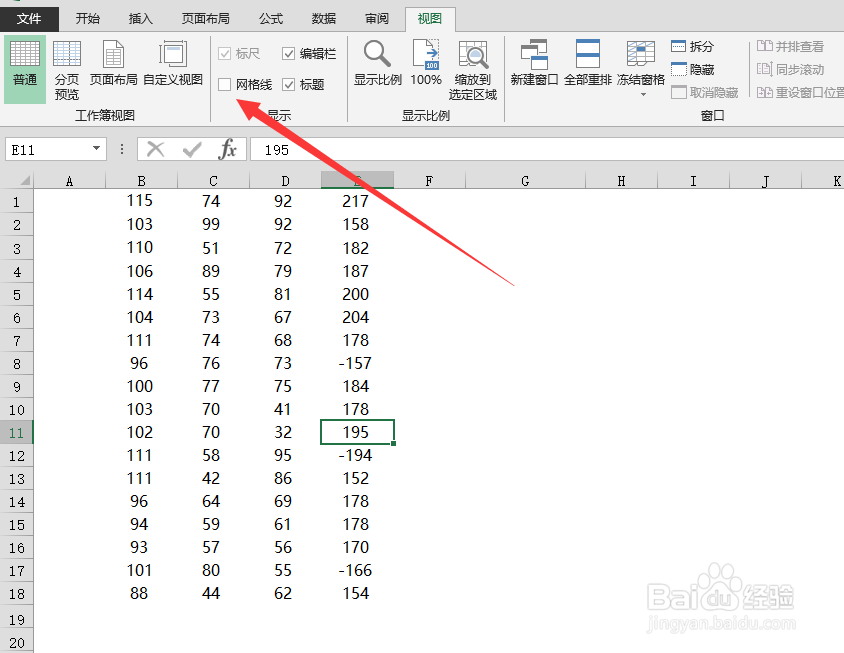Open Page Break Preview (分页预览)
Screen dimensions: 844x653
[67, 69]
